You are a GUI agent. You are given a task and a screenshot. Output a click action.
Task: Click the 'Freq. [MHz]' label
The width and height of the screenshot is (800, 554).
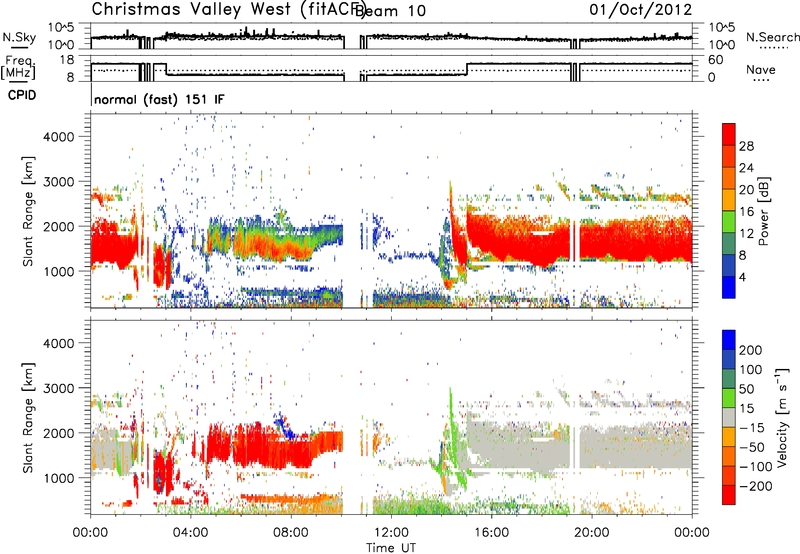click(18, 67)
